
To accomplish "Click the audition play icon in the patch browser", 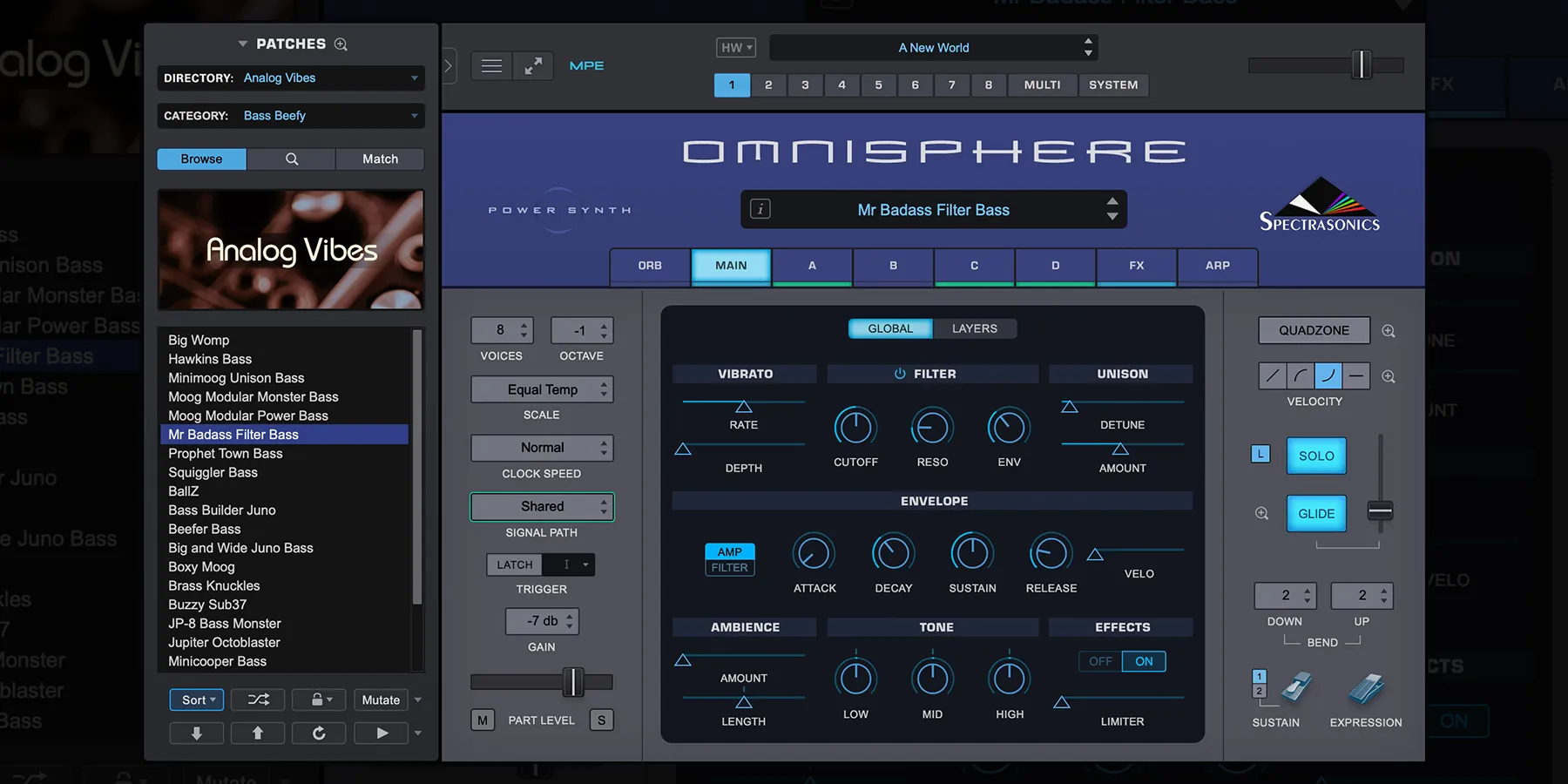I will 381,733.
